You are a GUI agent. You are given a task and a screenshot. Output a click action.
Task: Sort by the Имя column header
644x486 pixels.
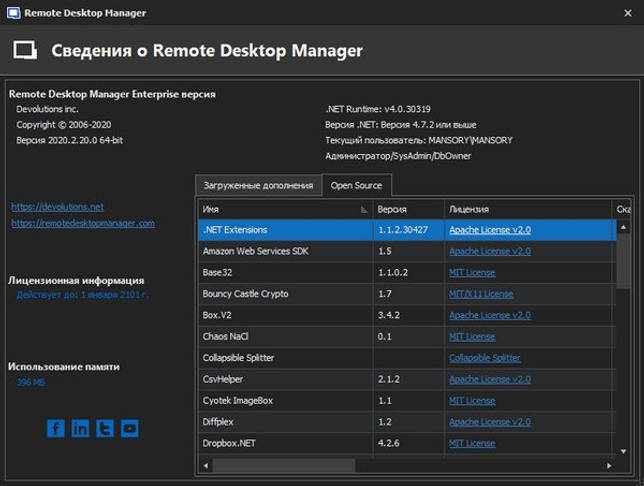tap(285, 209)
